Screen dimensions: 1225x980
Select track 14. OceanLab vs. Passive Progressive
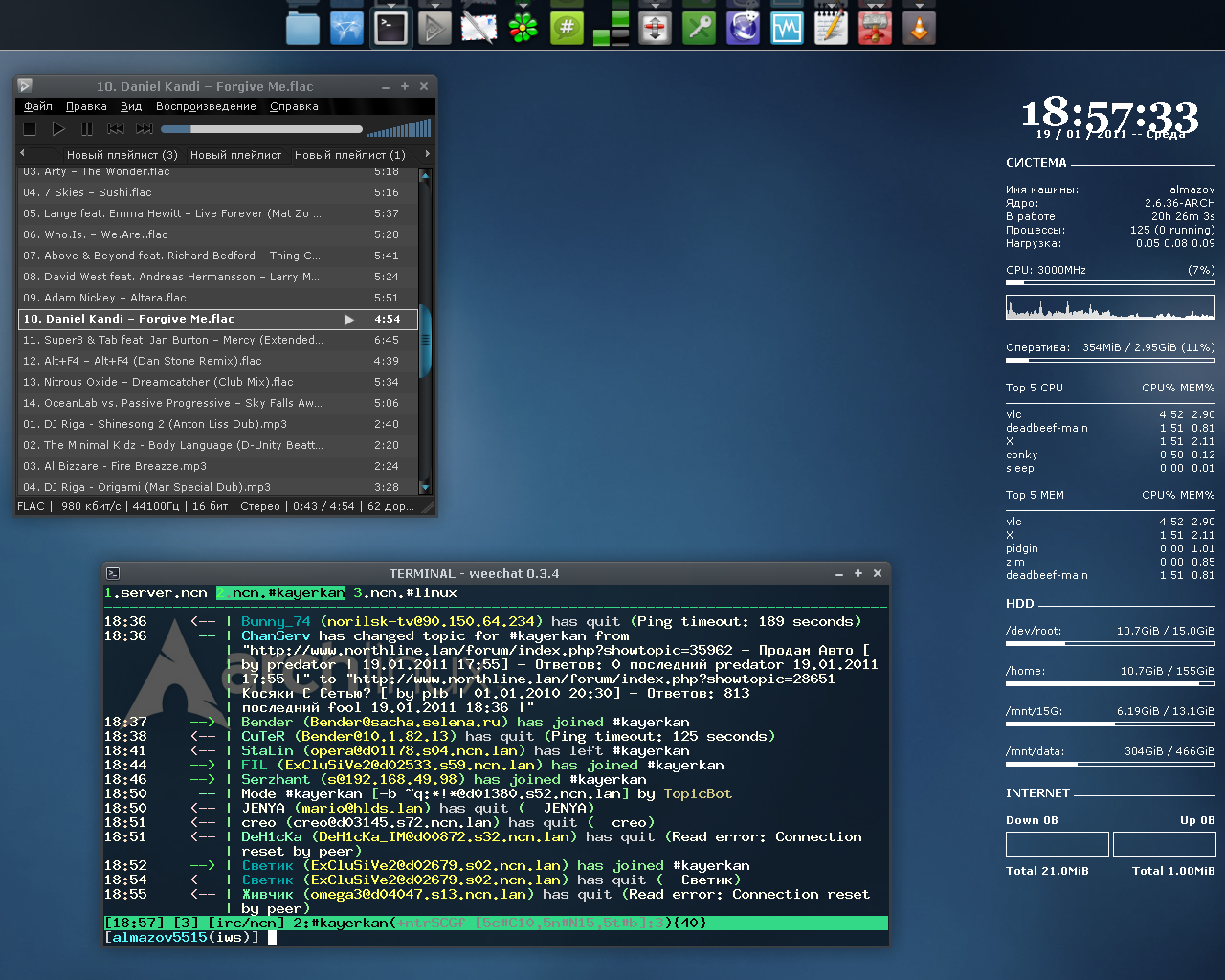218,403
